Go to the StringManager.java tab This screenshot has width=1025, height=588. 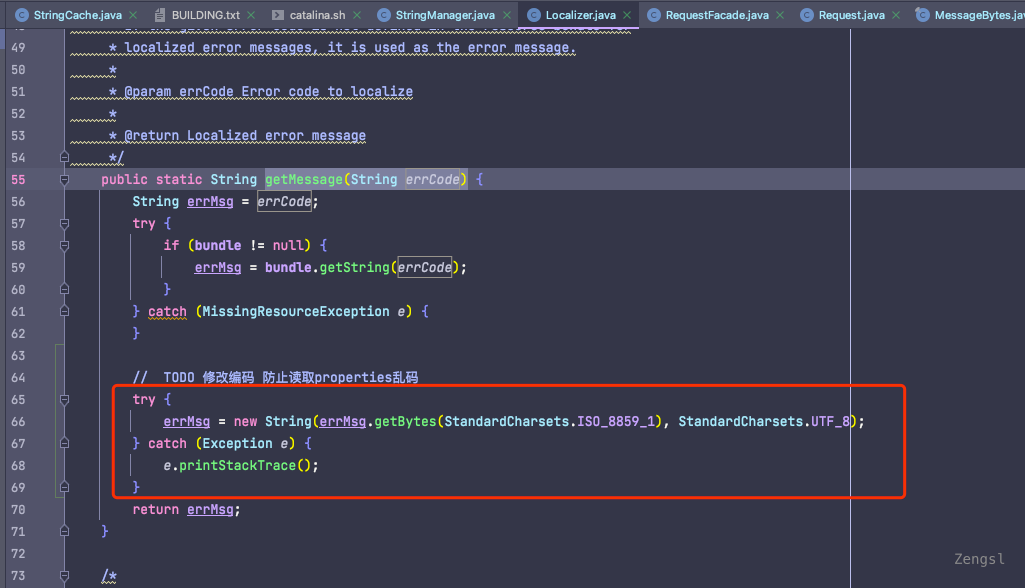coord(444,16)
